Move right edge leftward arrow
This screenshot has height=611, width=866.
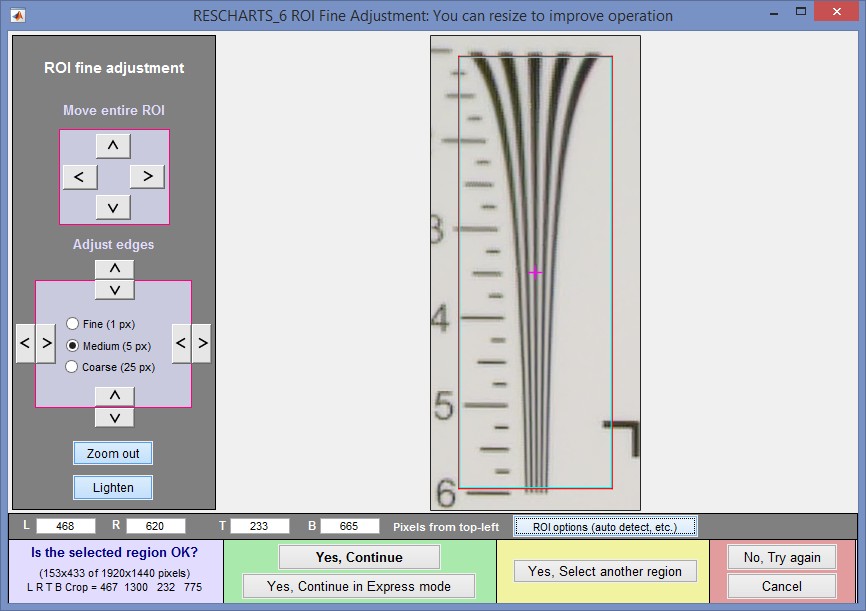coord(181,343)
